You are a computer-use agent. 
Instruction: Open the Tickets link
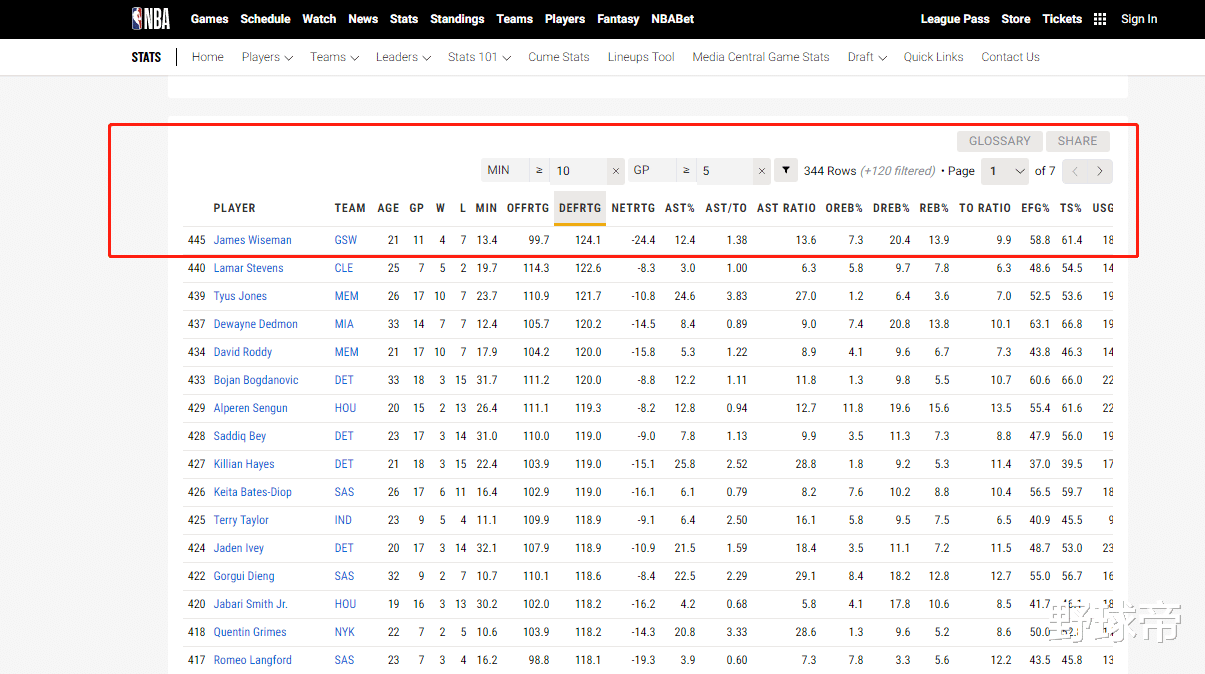[x=1062, y=19]
